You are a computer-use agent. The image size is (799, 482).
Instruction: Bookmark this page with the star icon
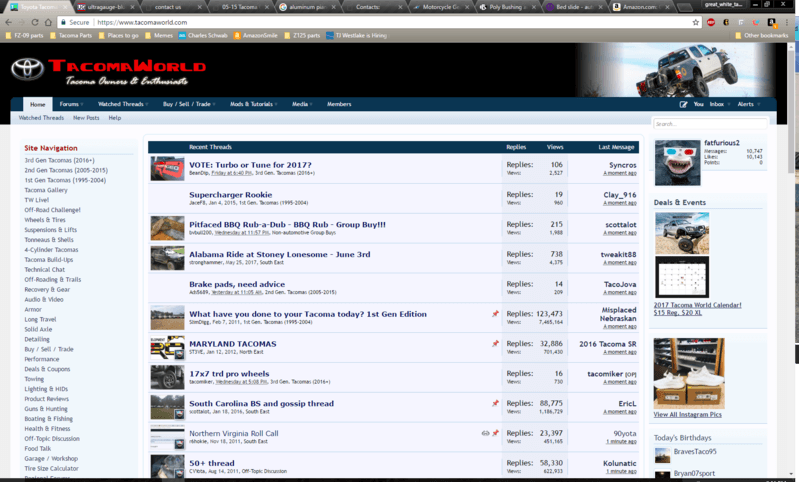696,22
